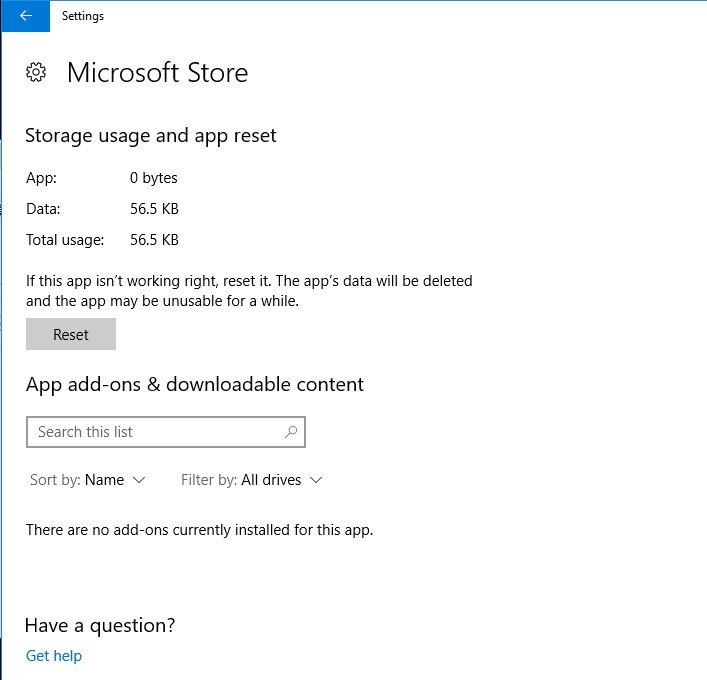Image resolution: width=707 pixels, height=680 pixels.
Task: Click the Data size value '56.5 KB'
Action: (x=154, y=209)
